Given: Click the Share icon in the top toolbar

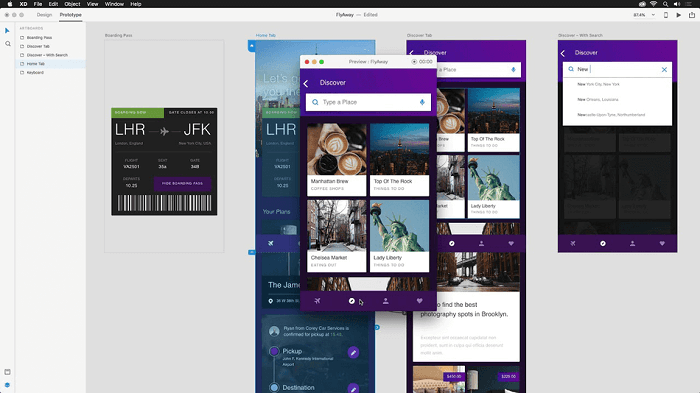Looking at the screenshot, I should coord(692,15).
